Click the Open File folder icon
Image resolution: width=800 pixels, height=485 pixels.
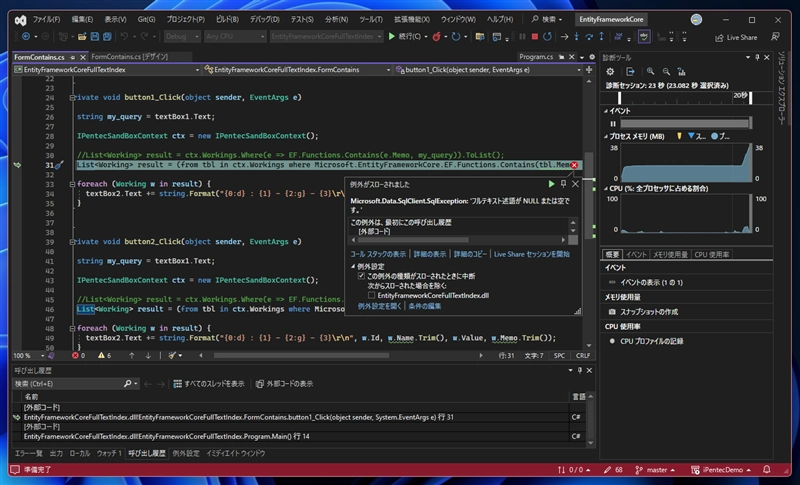[x=82, y=37]
